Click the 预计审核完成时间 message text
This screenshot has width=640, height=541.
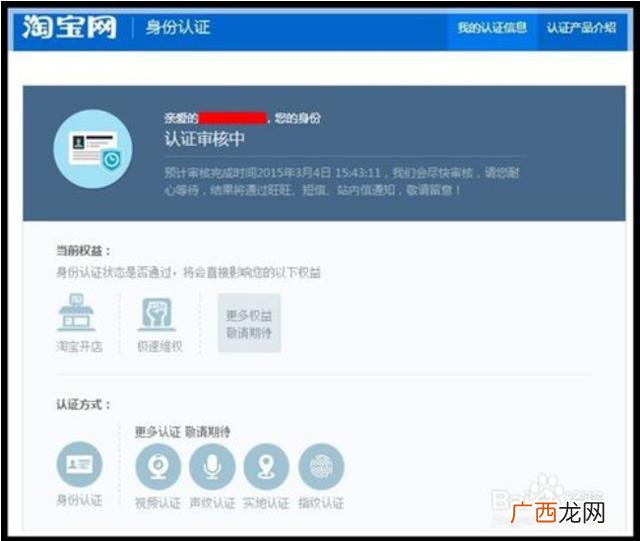click(x=342, y=181)
